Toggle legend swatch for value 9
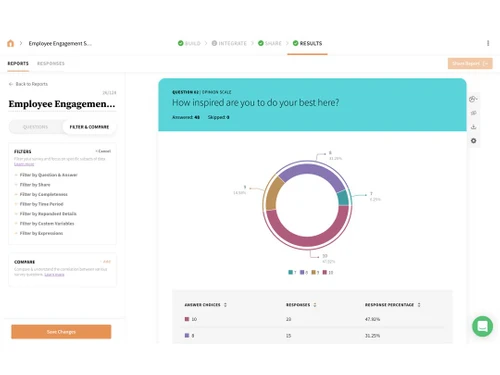500x375 pixels. point(313,272)
